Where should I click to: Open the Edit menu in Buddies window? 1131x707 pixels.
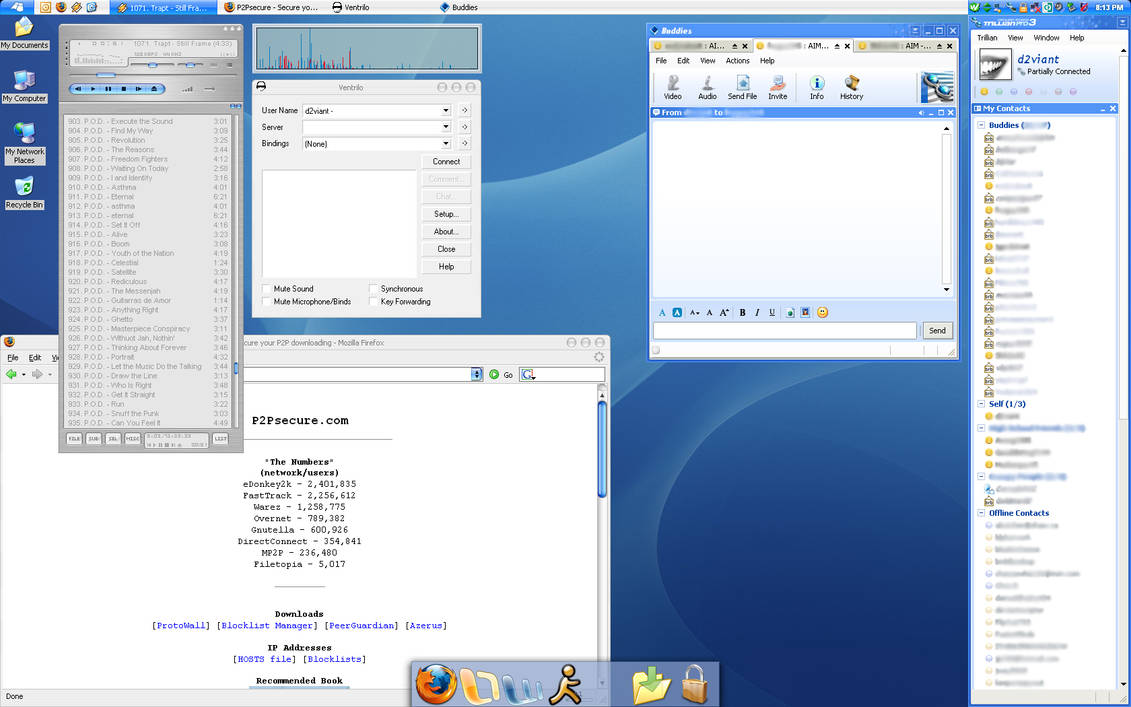tap(683, 61)
